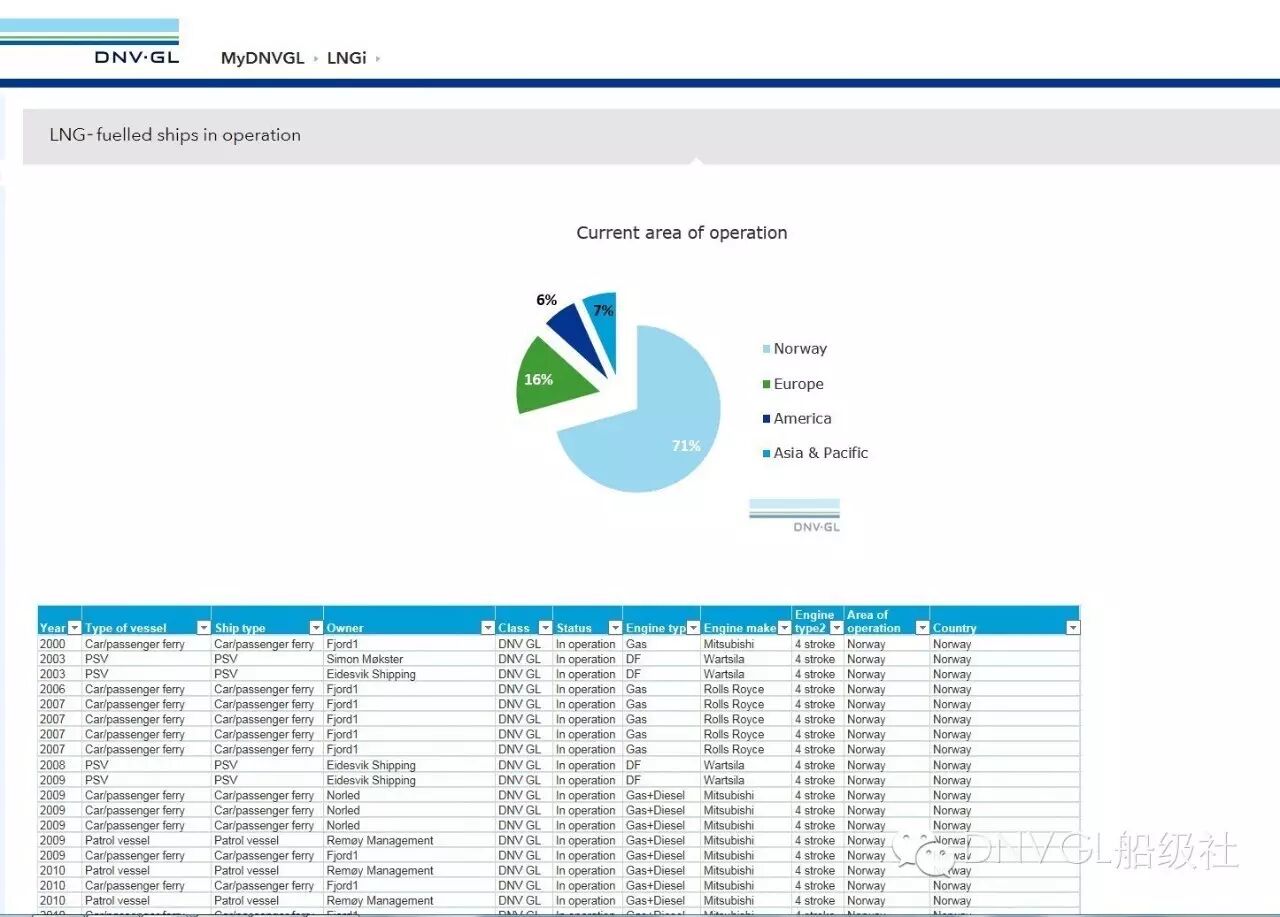Click the Asia & Pacific legend swatch
1280x917 pixels.
(x=766, y=454)
